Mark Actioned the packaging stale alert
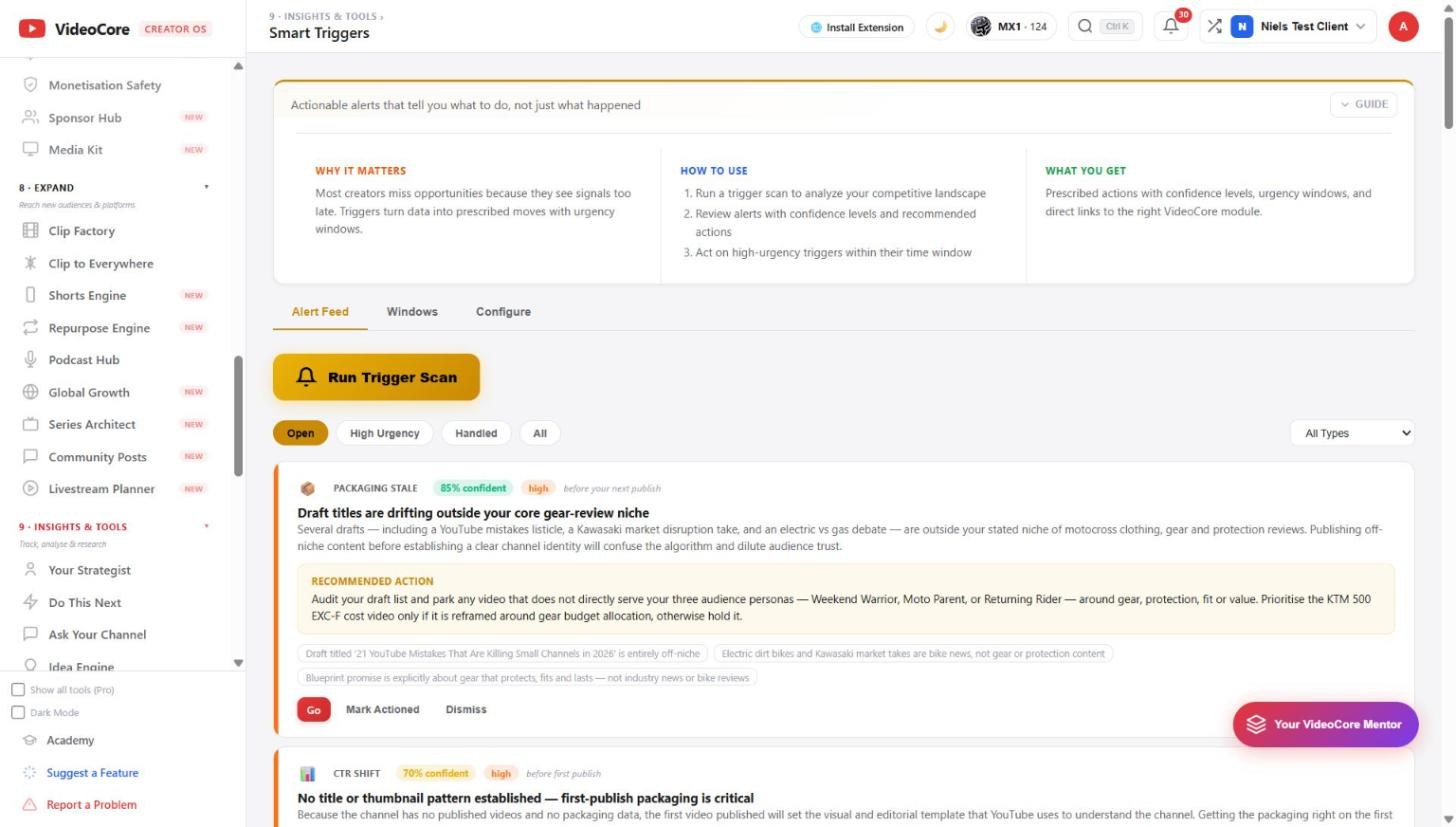Viewport: 1456px width, 827px height. pos(383,710)
